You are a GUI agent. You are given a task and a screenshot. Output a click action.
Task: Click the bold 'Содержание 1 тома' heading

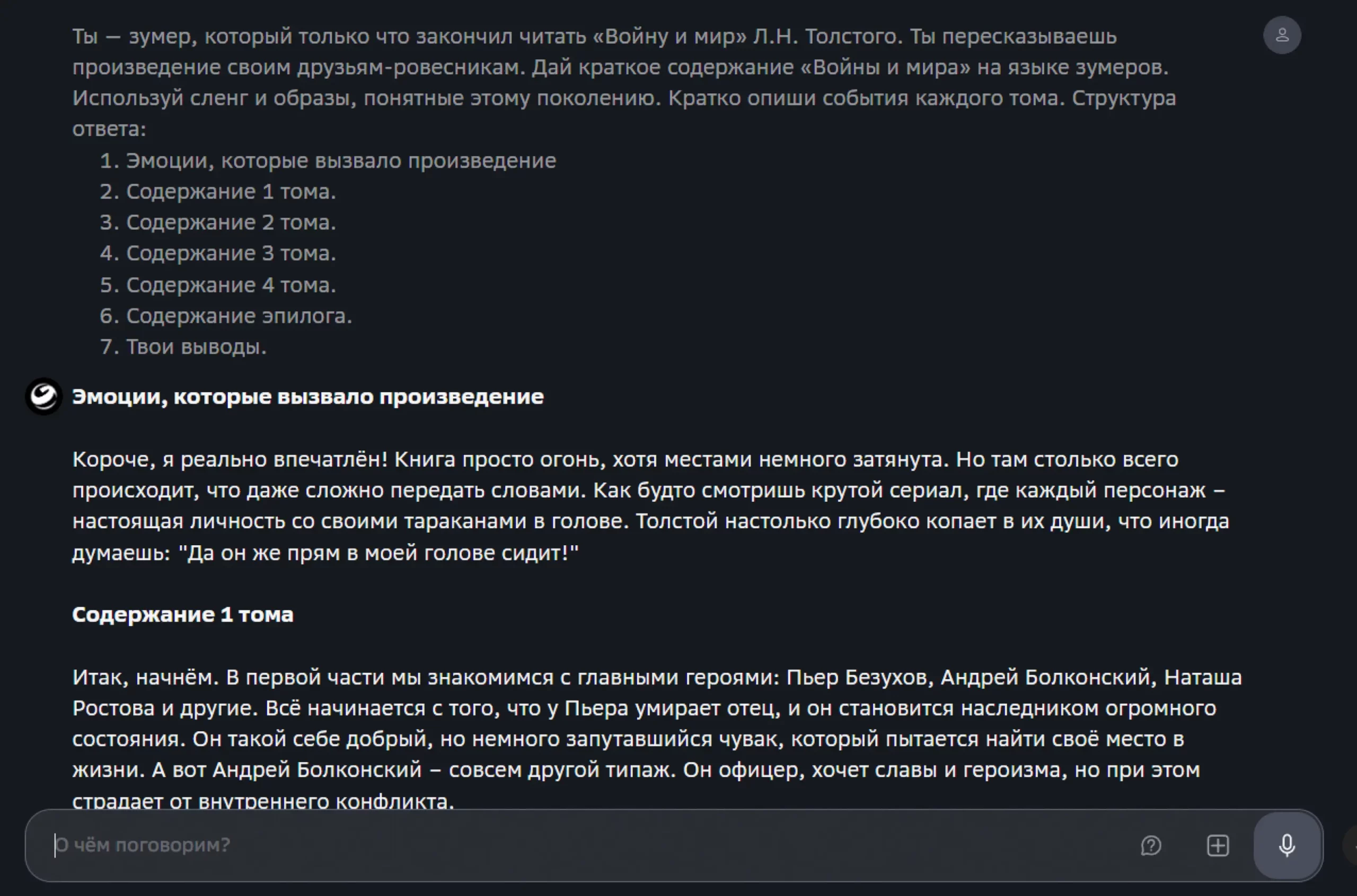tap(182, 614)
